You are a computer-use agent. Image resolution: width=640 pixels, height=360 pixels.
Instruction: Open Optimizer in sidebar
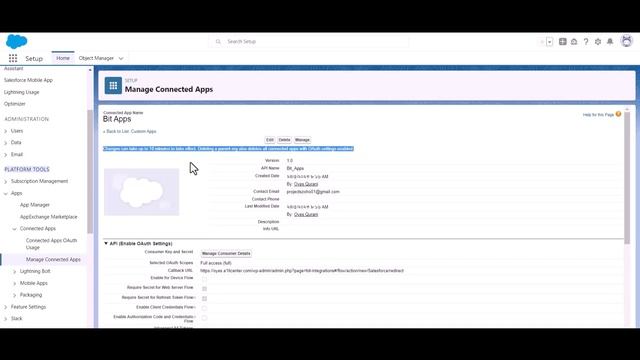15,104
